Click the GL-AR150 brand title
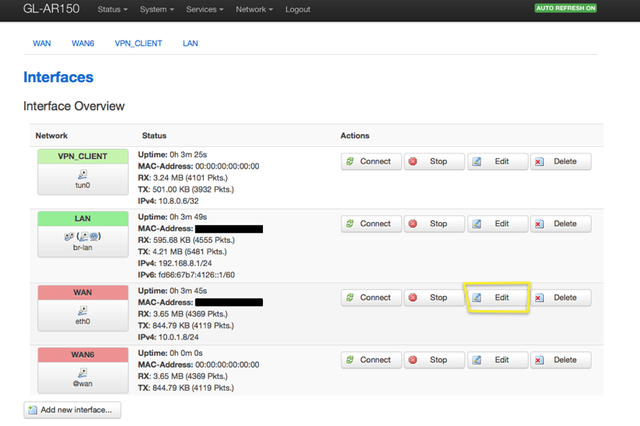This screenshot has width=640, height=426. (x=51, y=9)
